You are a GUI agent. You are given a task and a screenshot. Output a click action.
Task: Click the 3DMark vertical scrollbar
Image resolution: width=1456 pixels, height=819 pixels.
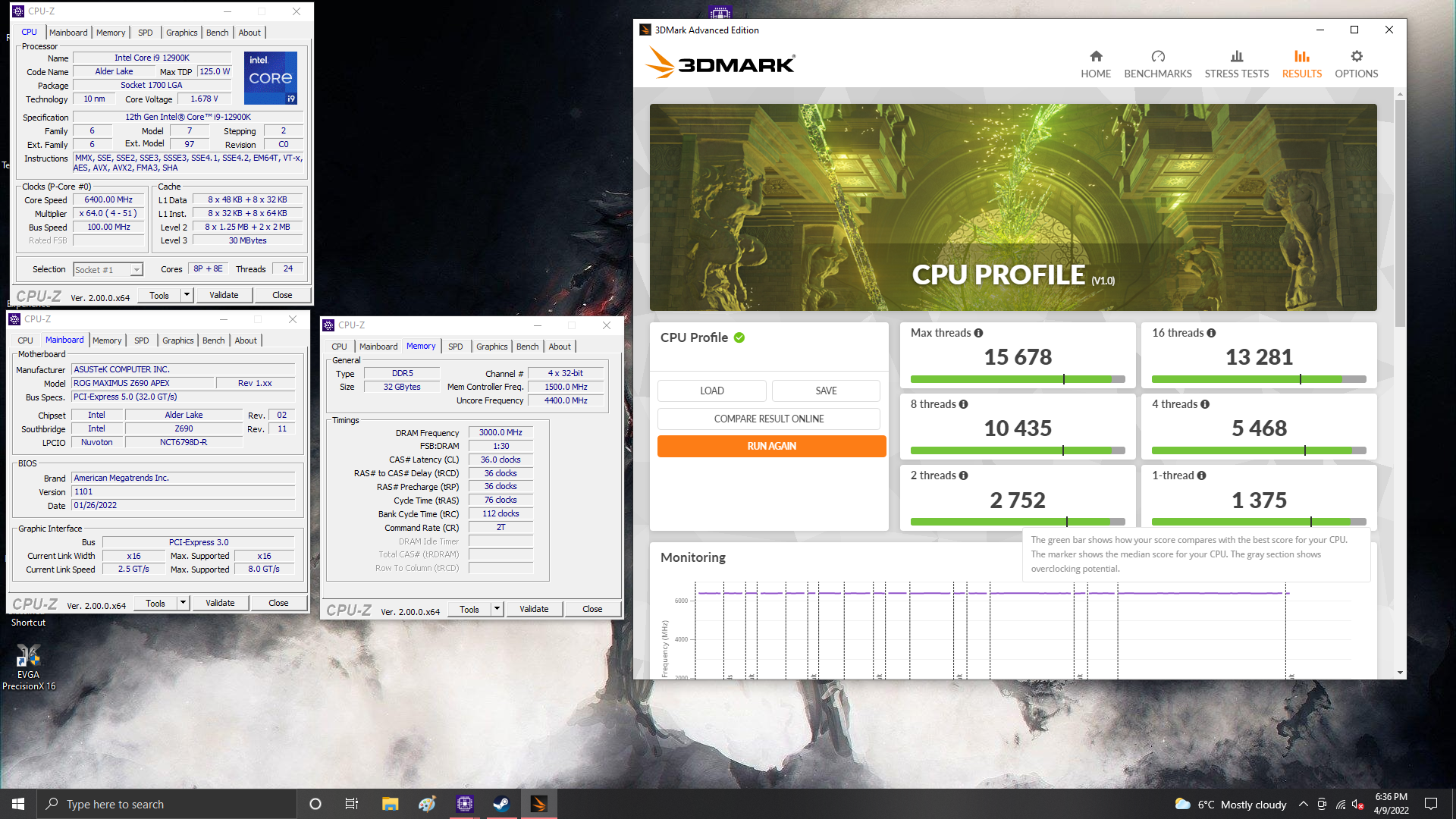(1400, 212)
